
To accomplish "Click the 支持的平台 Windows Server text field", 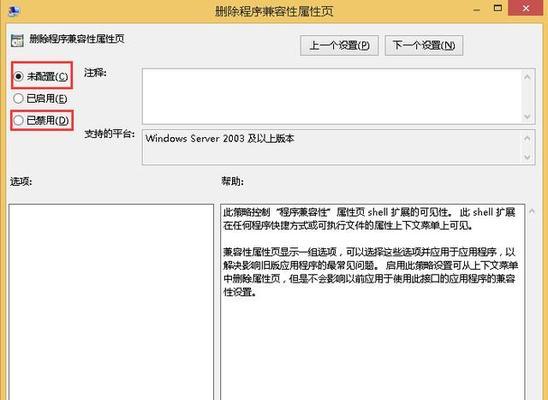I will [x=332, y=147].
